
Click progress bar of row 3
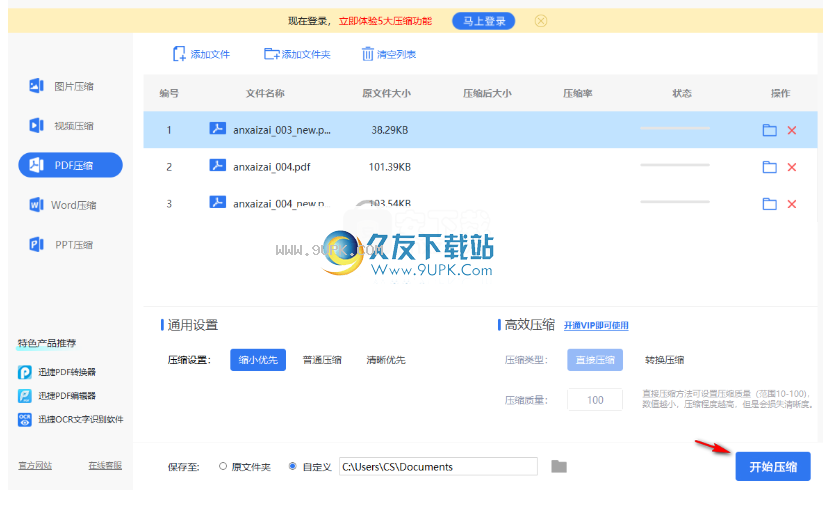pos(675,202)
